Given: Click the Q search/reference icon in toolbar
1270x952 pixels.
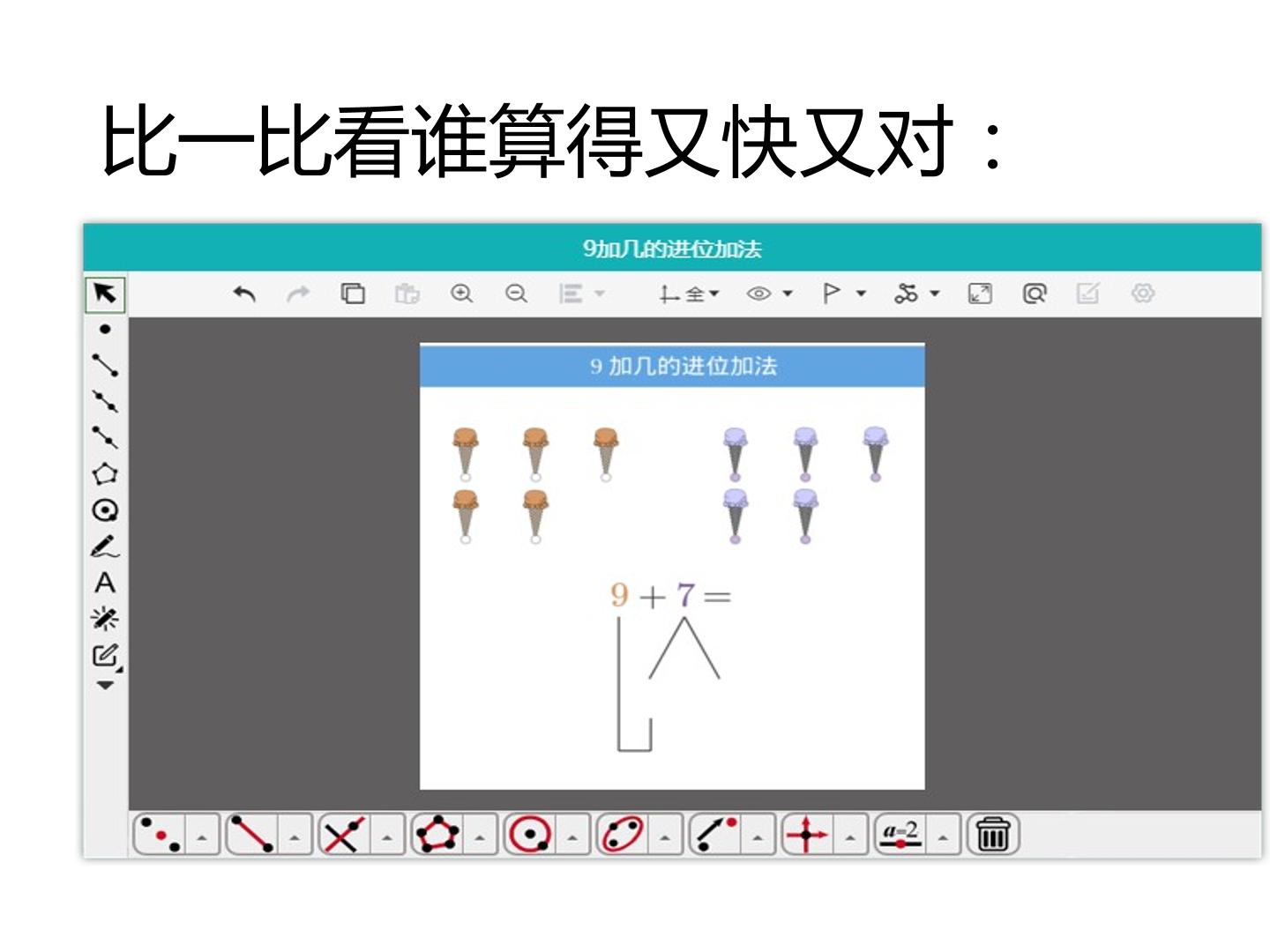Looking at the screenshot, I should tap(1035, 294).
